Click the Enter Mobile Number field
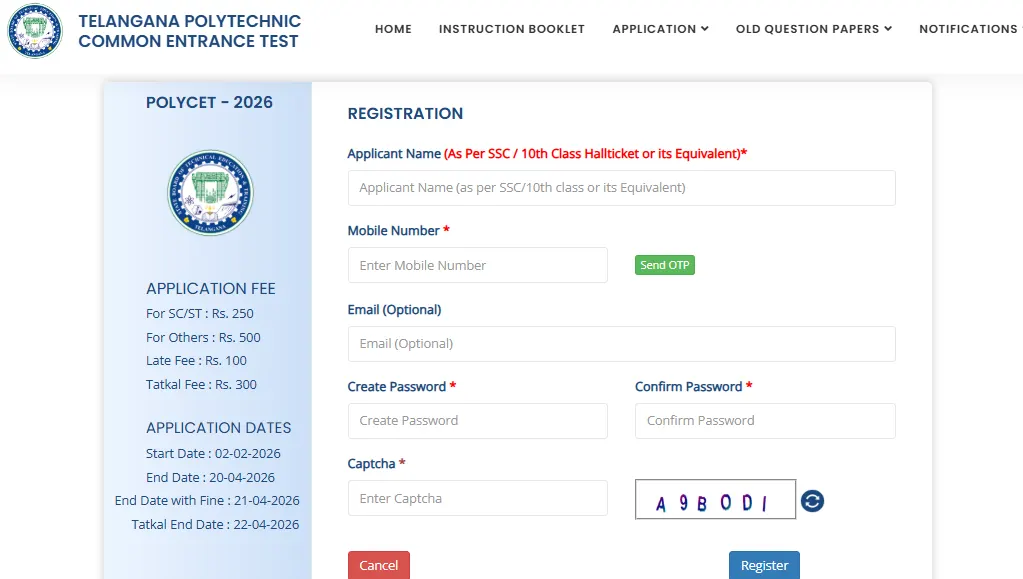1023x579 pixels. point(477,265)
